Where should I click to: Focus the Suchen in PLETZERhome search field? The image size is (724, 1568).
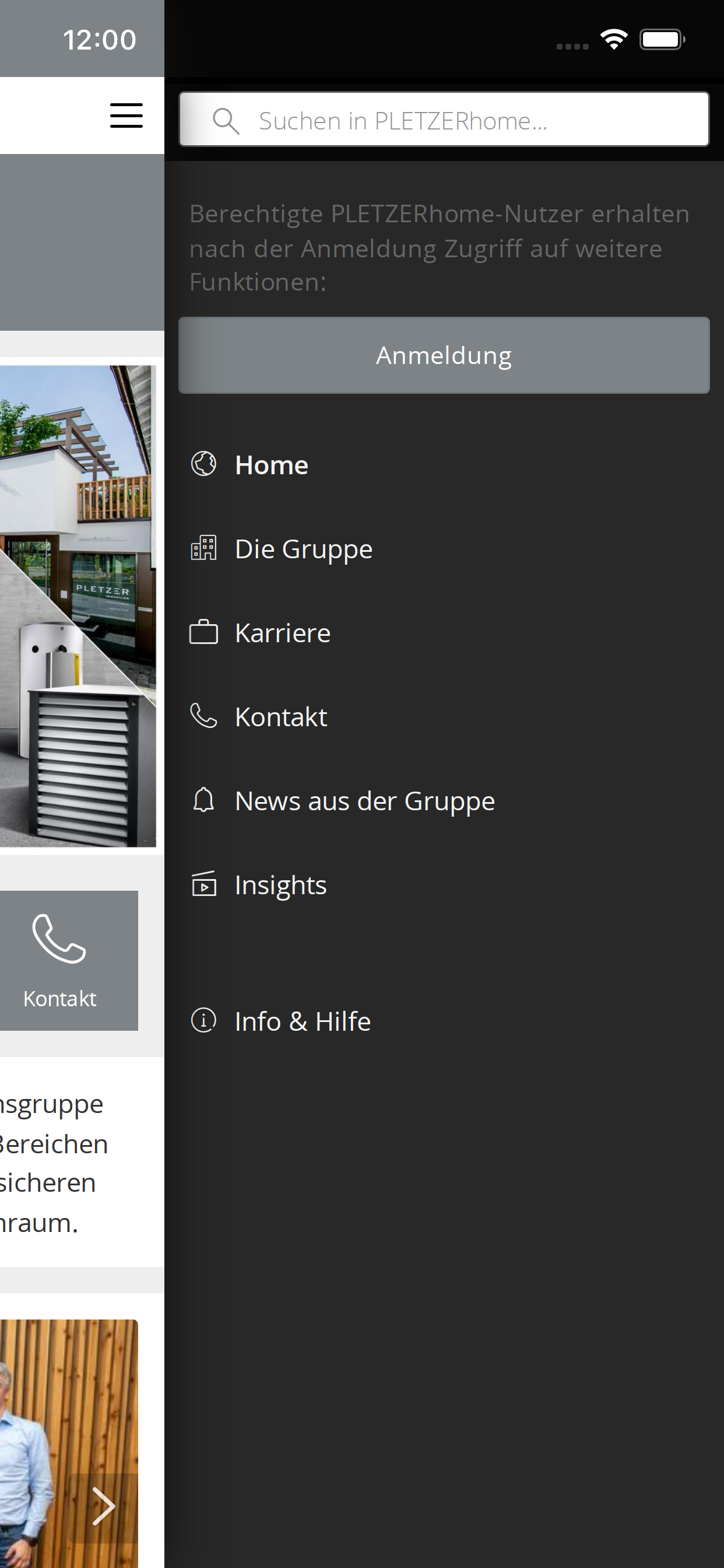pyautogui.click(x=444, y=120)
